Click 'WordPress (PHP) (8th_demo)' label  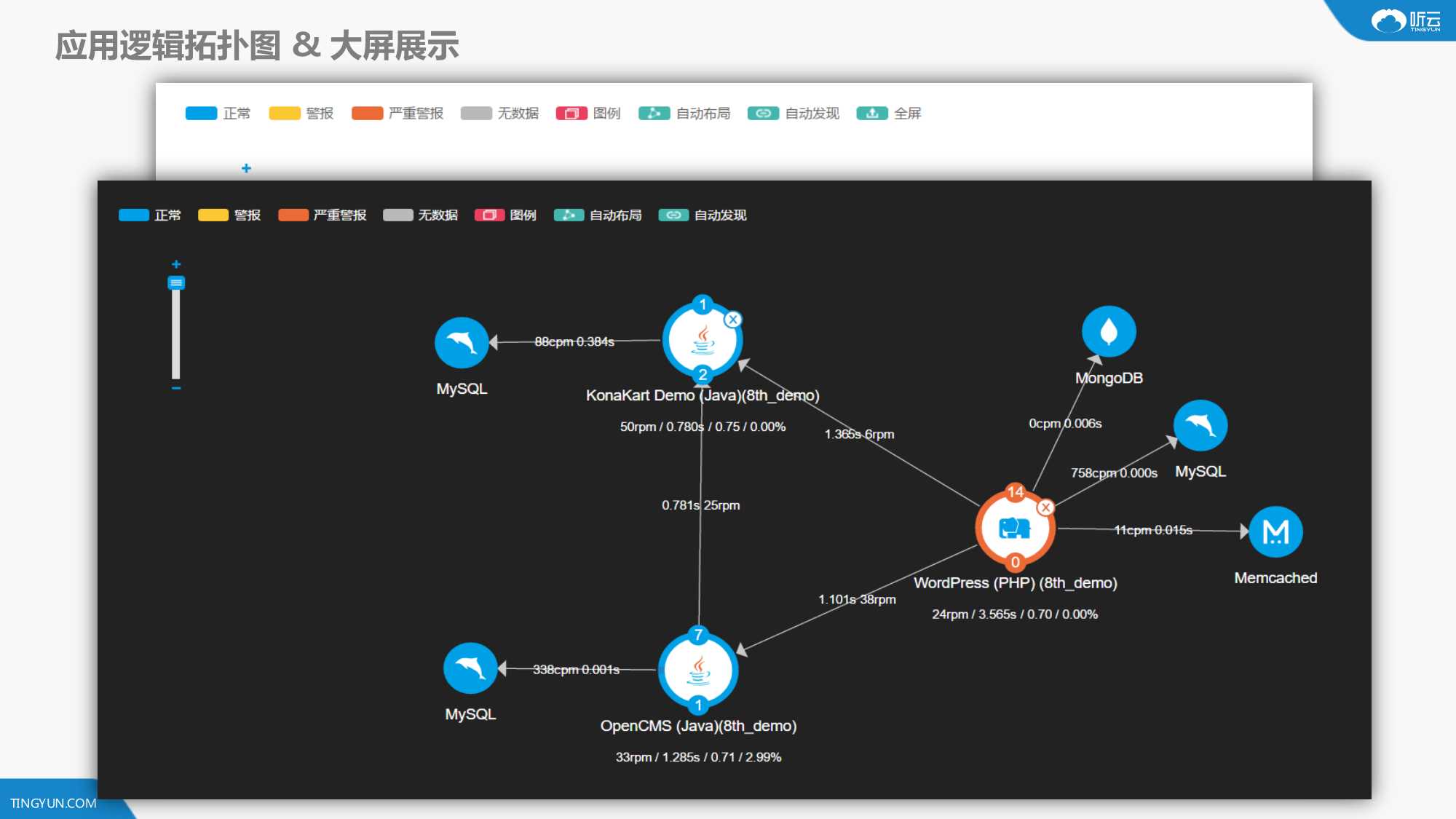click(x=1016, y=583)
